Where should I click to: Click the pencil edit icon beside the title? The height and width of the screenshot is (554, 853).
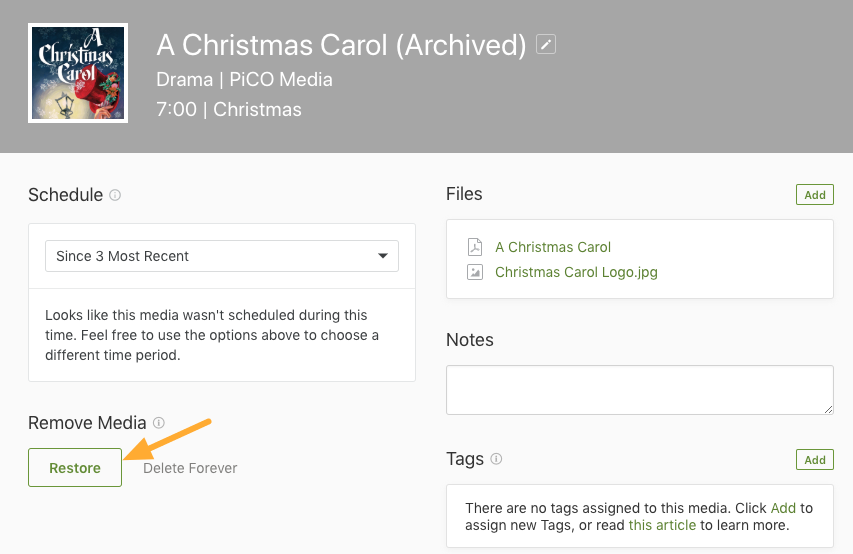(x=546, y=44)
